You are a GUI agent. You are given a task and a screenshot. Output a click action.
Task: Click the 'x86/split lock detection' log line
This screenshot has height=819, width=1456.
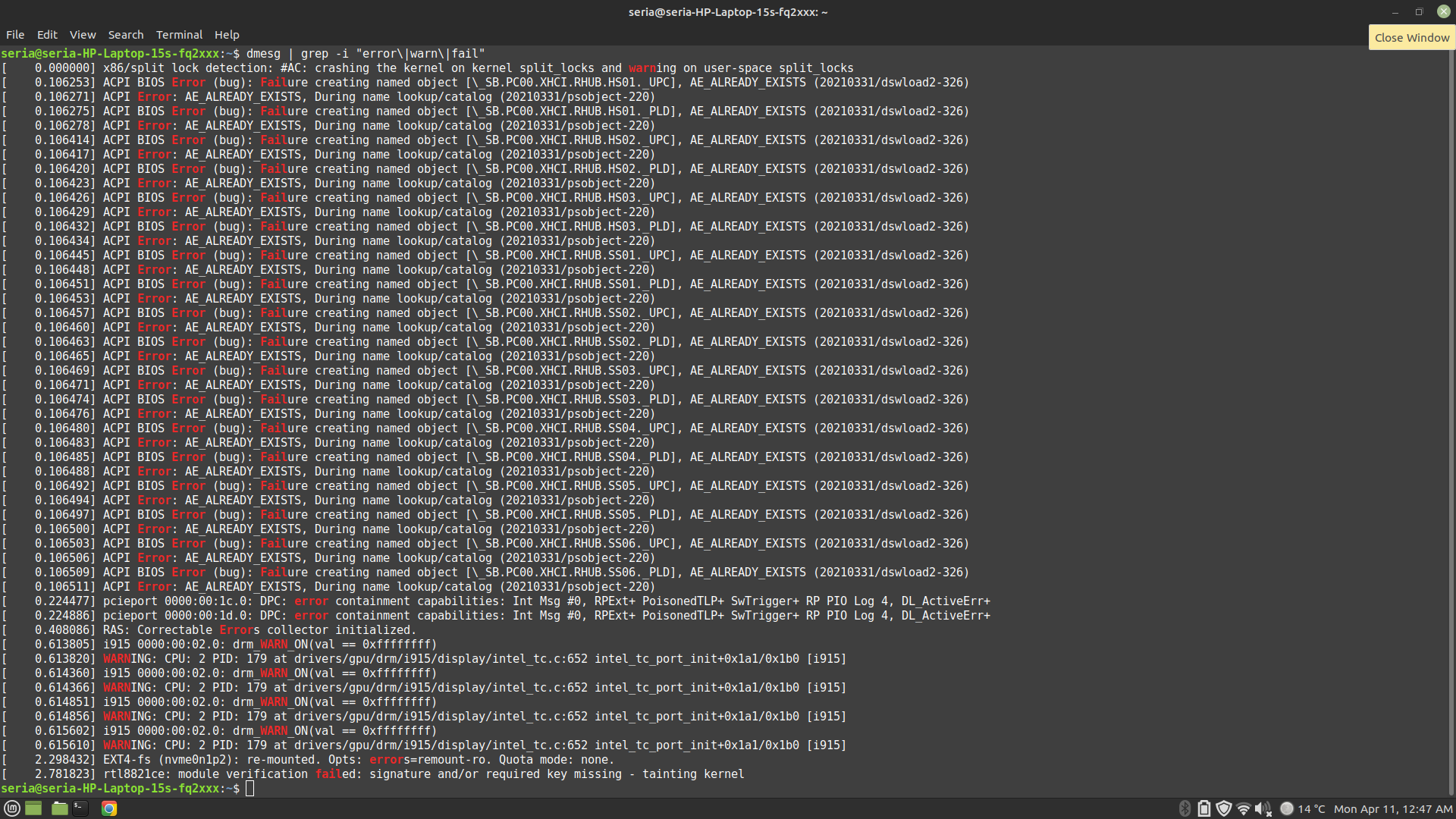428,68
